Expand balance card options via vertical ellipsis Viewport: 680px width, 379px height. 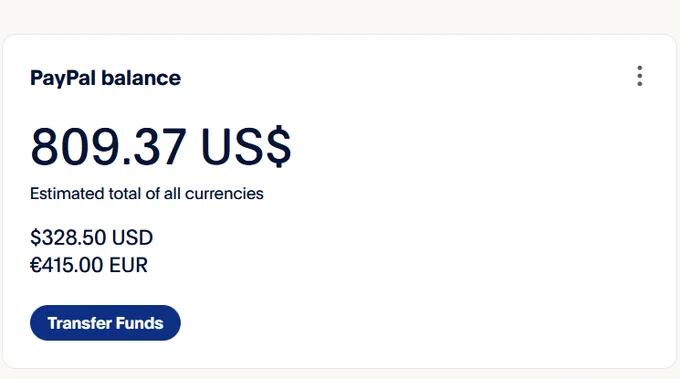640,76
